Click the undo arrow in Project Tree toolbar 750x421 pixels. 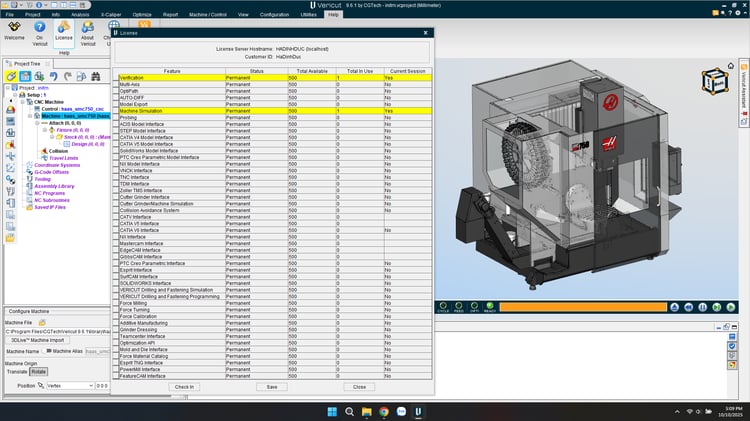click(x=54, y=76)
